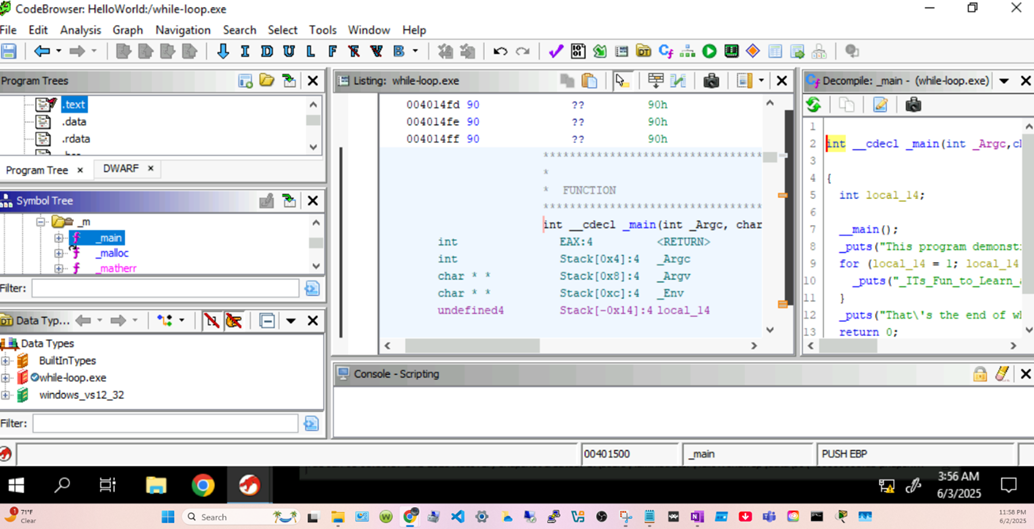Open the Data Type Manager menu dropdown triangle

290,321
